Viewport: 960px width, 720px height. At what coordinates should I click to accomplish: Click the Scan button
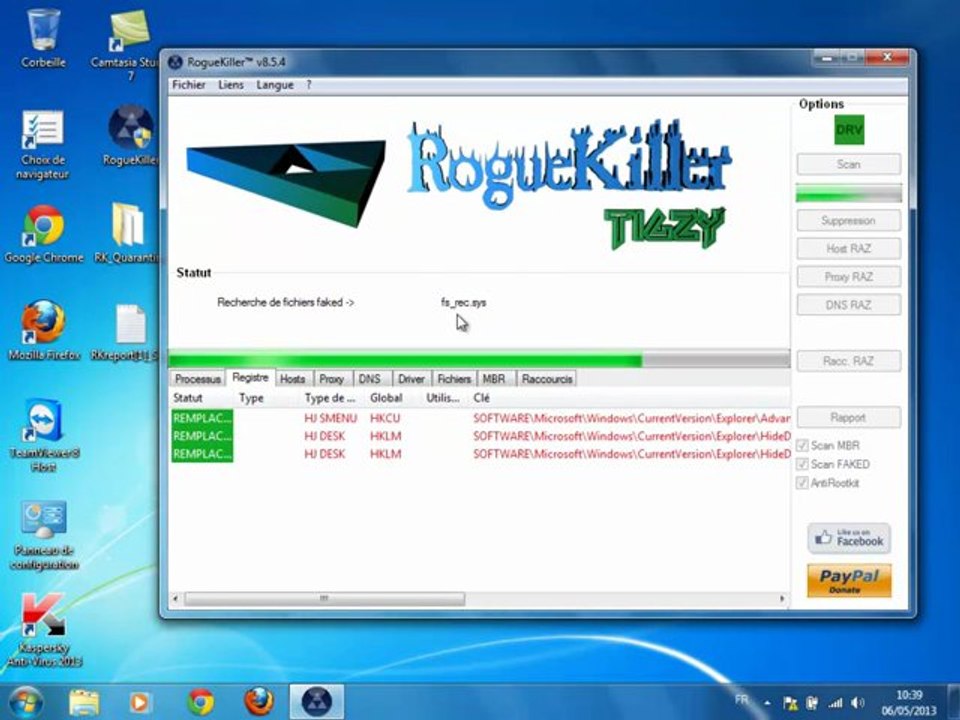pos(849,164)
